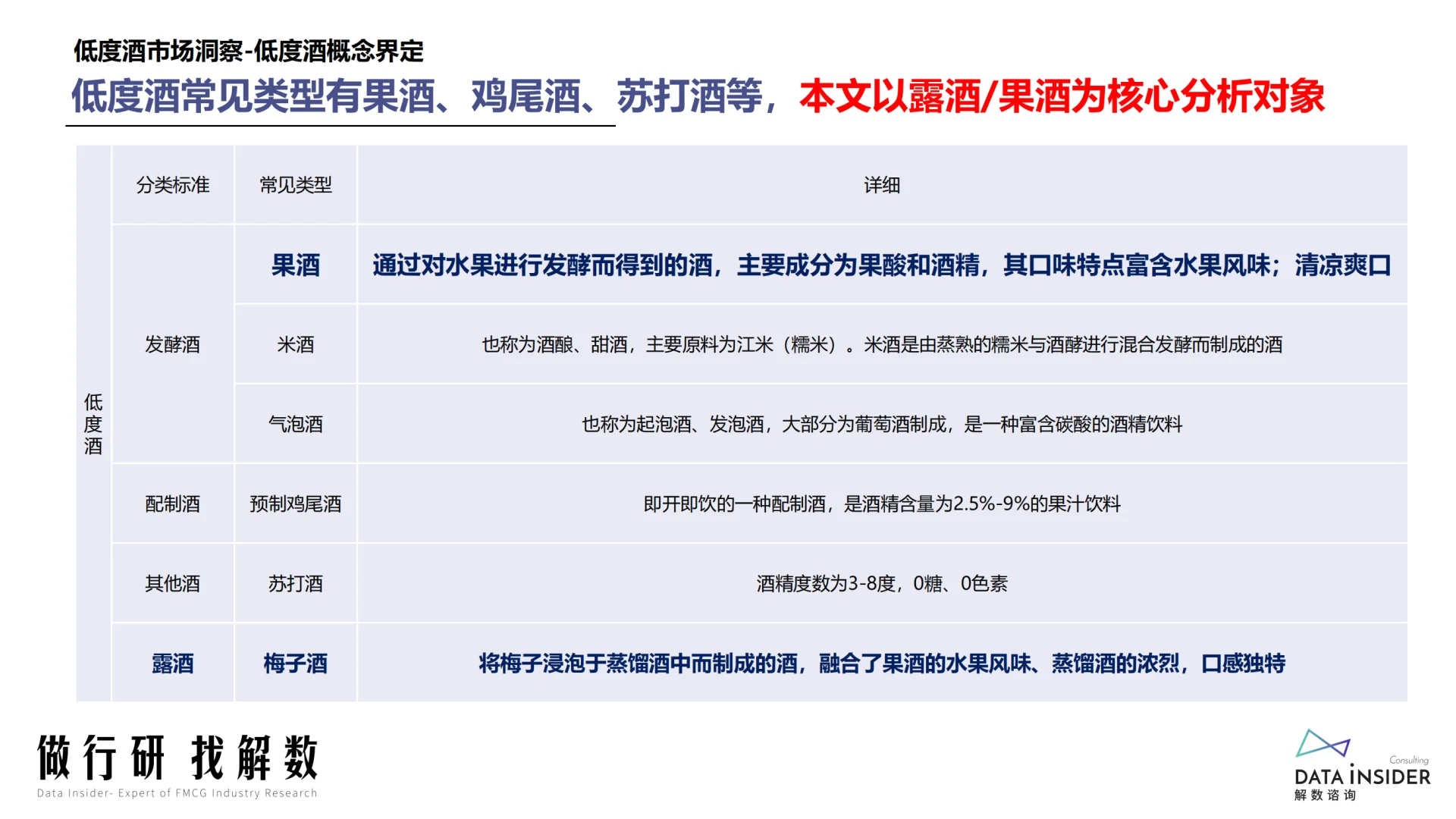
Task: Click the 梅子酒 description starting 将梅子浸泡于蒸馏酒
Action: click(x=882, y=664)
